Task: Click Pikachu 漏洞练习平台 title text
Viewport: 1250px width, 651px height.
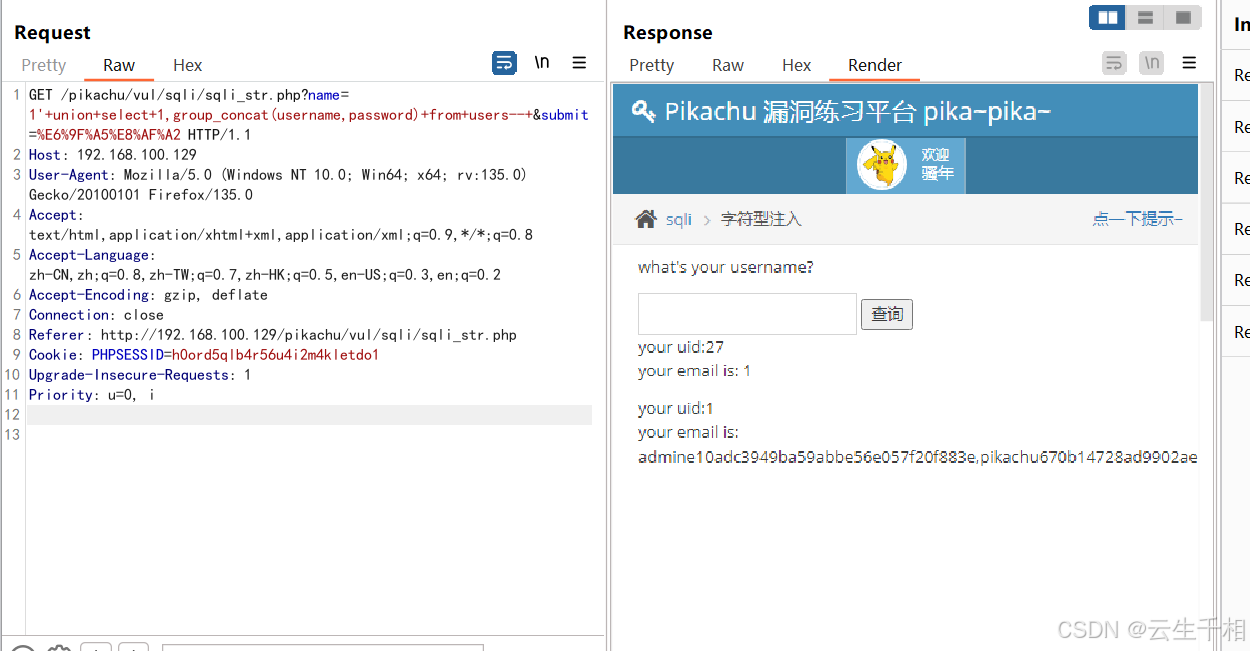Action: point(858,111)
